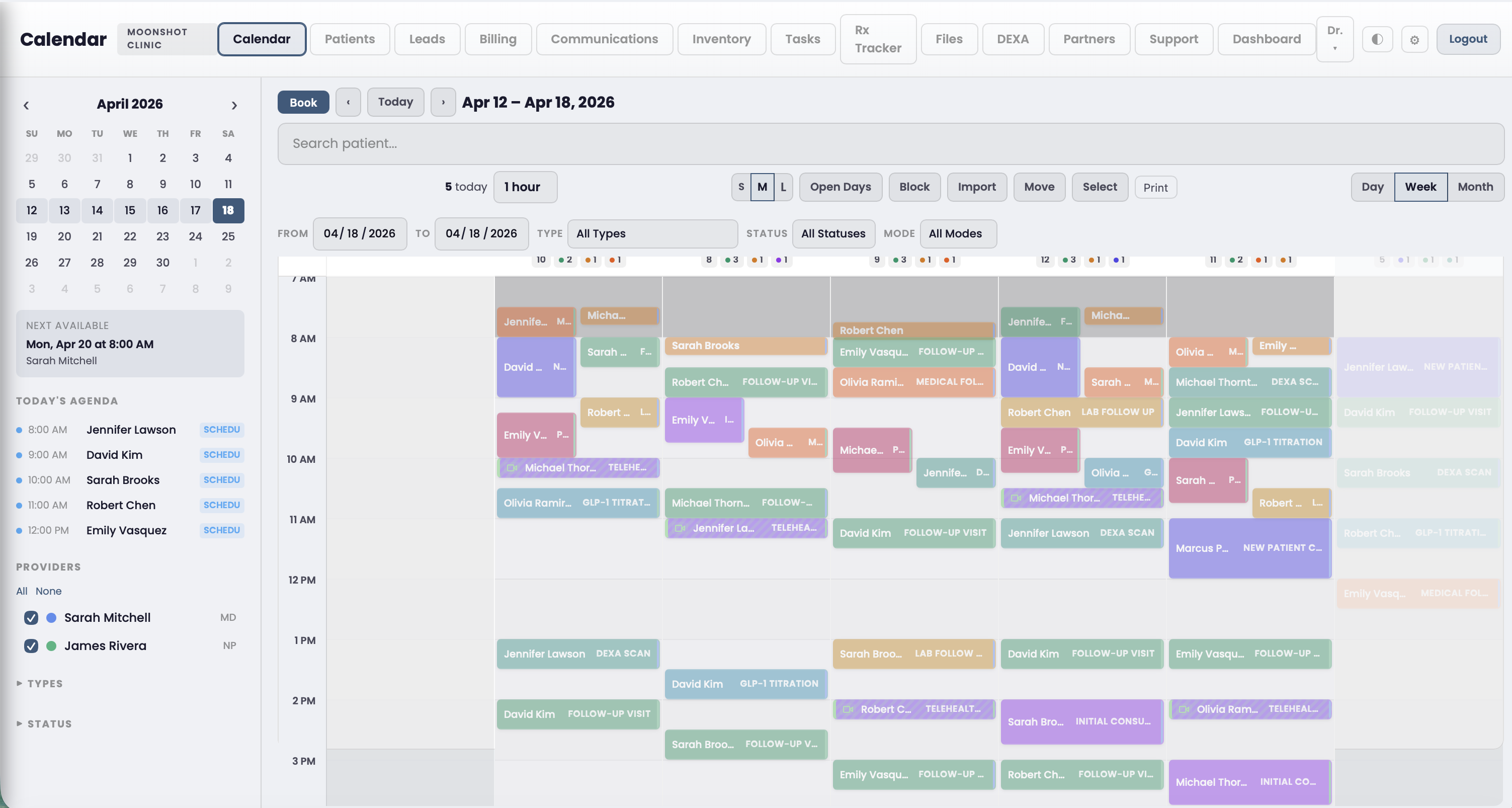Switch to Day view
The height and width of the screenshot is (808, 1512).
pyautogui.click(x=1372, y=187)
